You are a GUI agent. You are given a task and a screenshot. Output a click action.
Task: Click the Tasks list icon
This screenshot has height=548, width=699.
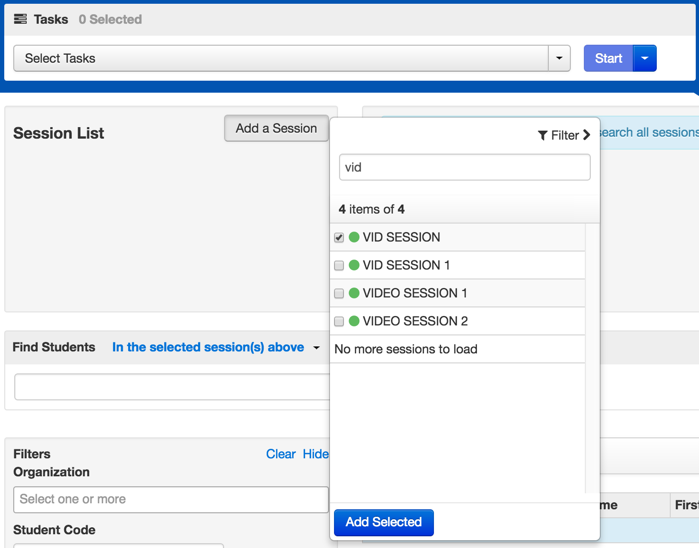pos(20,19)
